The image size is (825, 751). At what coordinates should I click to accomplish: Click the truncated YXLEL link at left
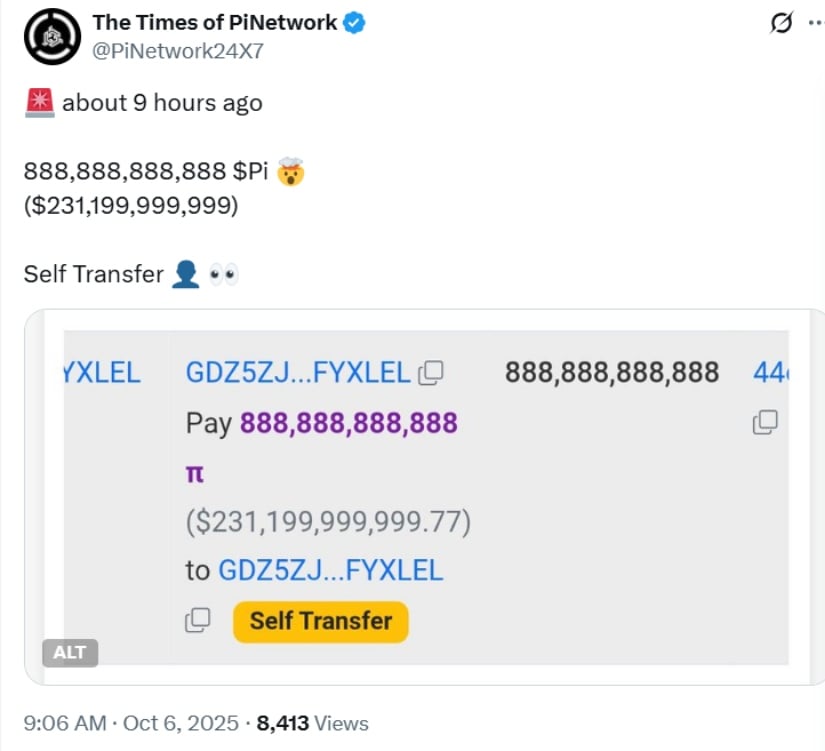pyautogui.click(x=102, y=373)
